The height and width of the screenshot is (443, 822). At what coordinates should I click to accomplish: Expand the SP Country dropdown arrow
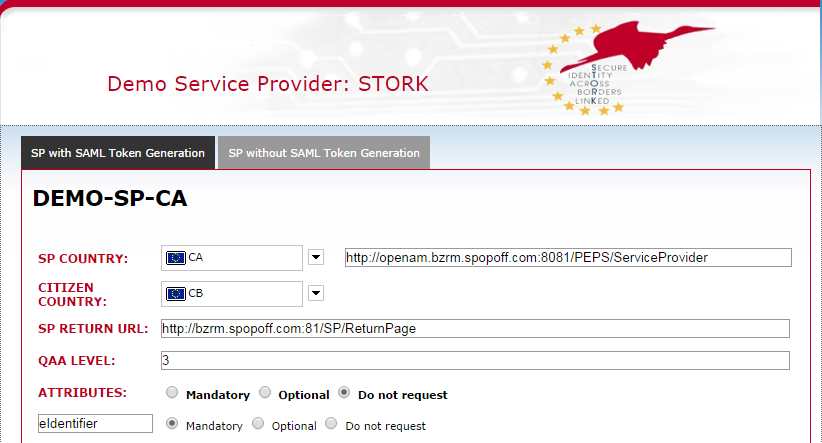point(316,257)
